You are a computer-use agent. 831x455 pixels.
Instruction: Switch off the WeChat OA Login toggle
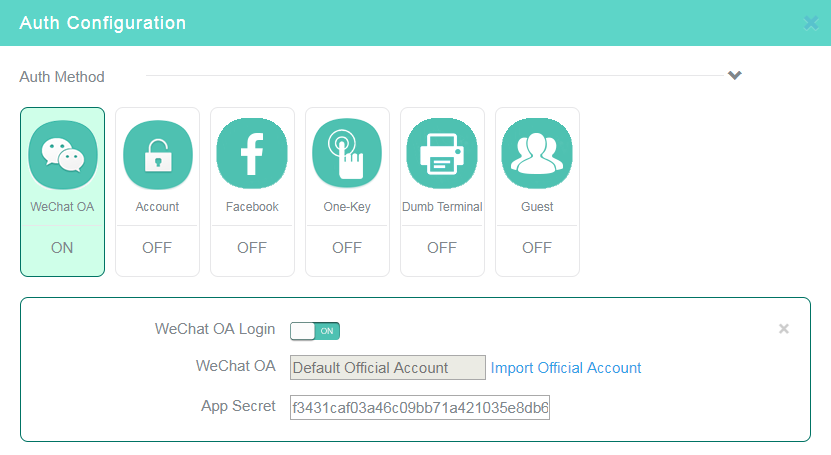315,331
